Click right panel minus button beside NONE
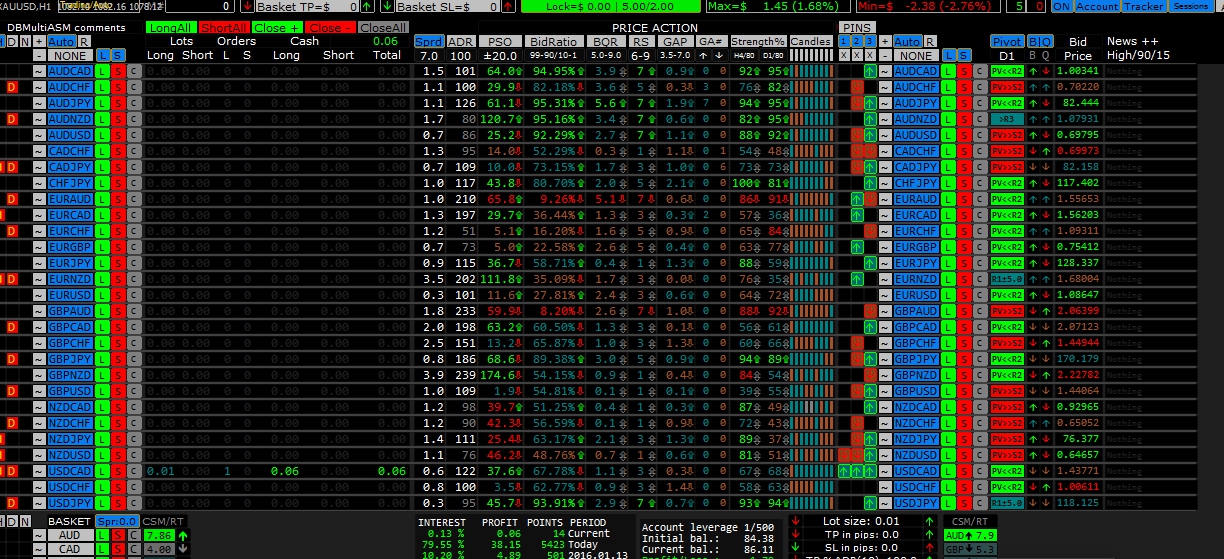The height and width of the screenshot is (559, 1224). coord(885,55)
